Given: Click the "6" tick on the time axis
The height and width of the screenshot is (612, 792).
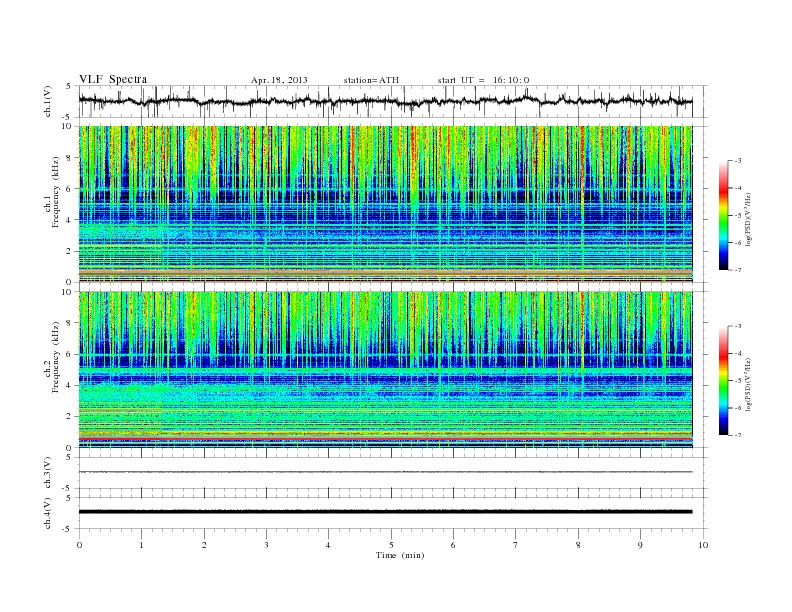Looking at the screenshot, I should (x=453, y=545).
